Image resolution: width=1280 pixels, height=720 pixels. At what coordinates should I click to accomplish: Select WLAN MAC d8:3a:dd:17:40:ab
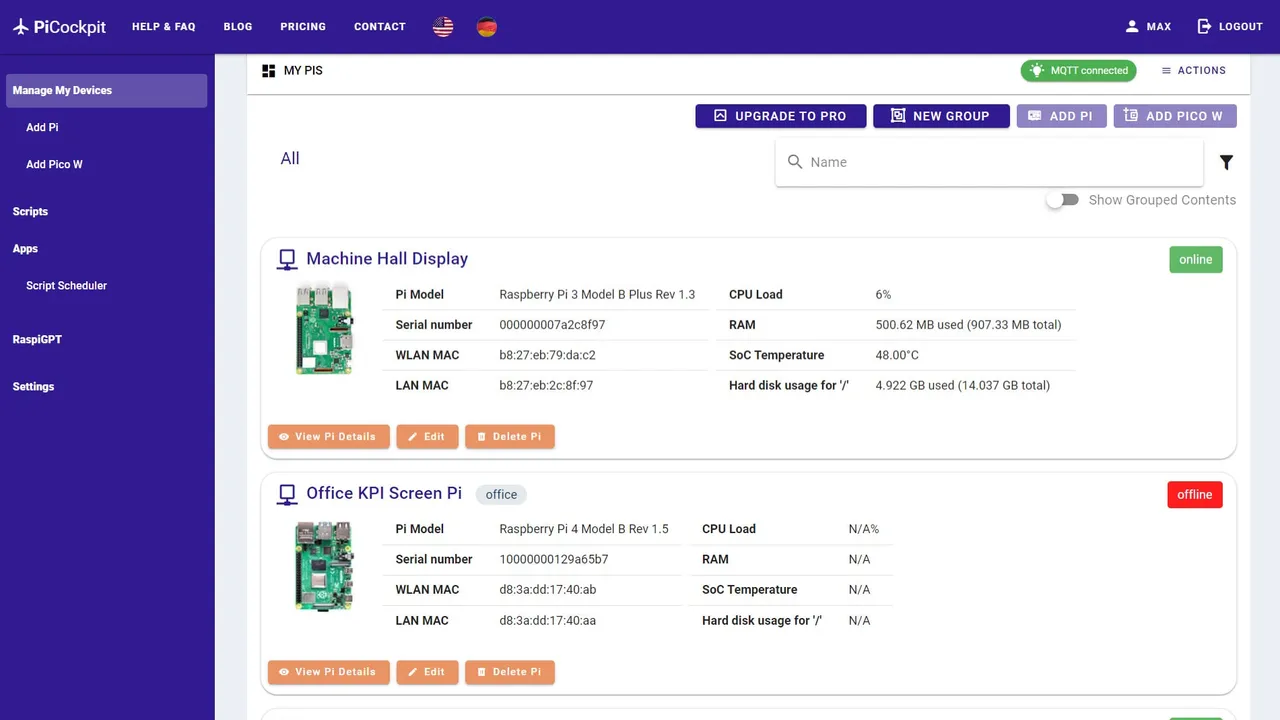[548, 590]
